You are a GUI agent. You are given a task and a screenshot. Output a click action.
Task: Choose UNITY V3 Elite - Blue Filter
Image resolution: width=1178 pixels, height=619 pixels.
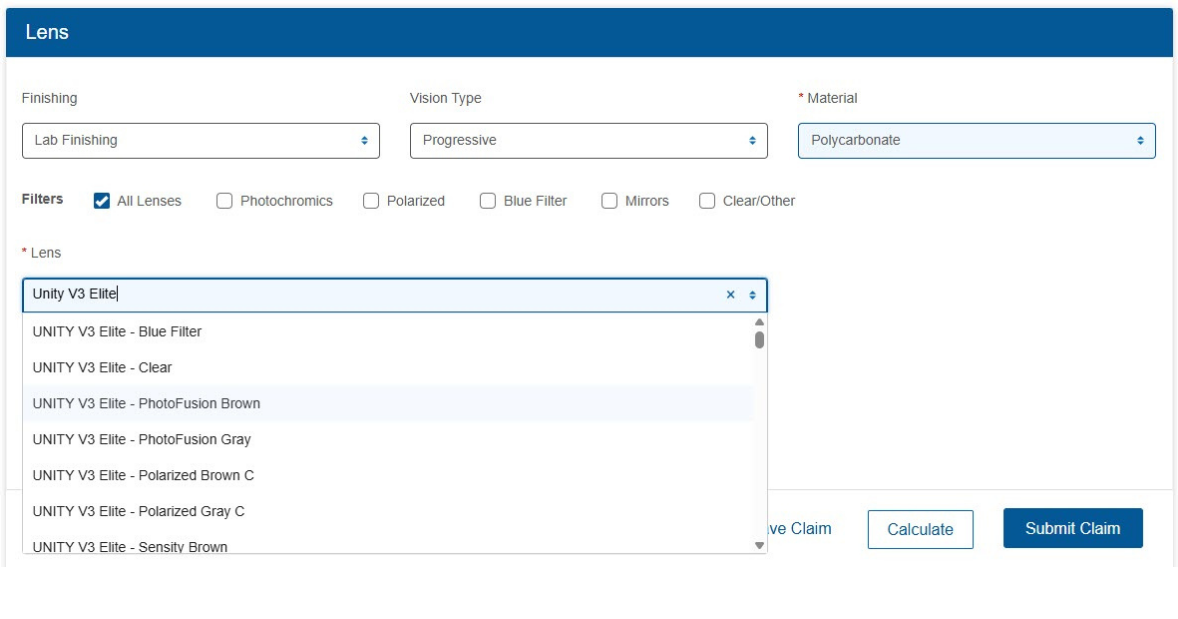tap(117, 332)
